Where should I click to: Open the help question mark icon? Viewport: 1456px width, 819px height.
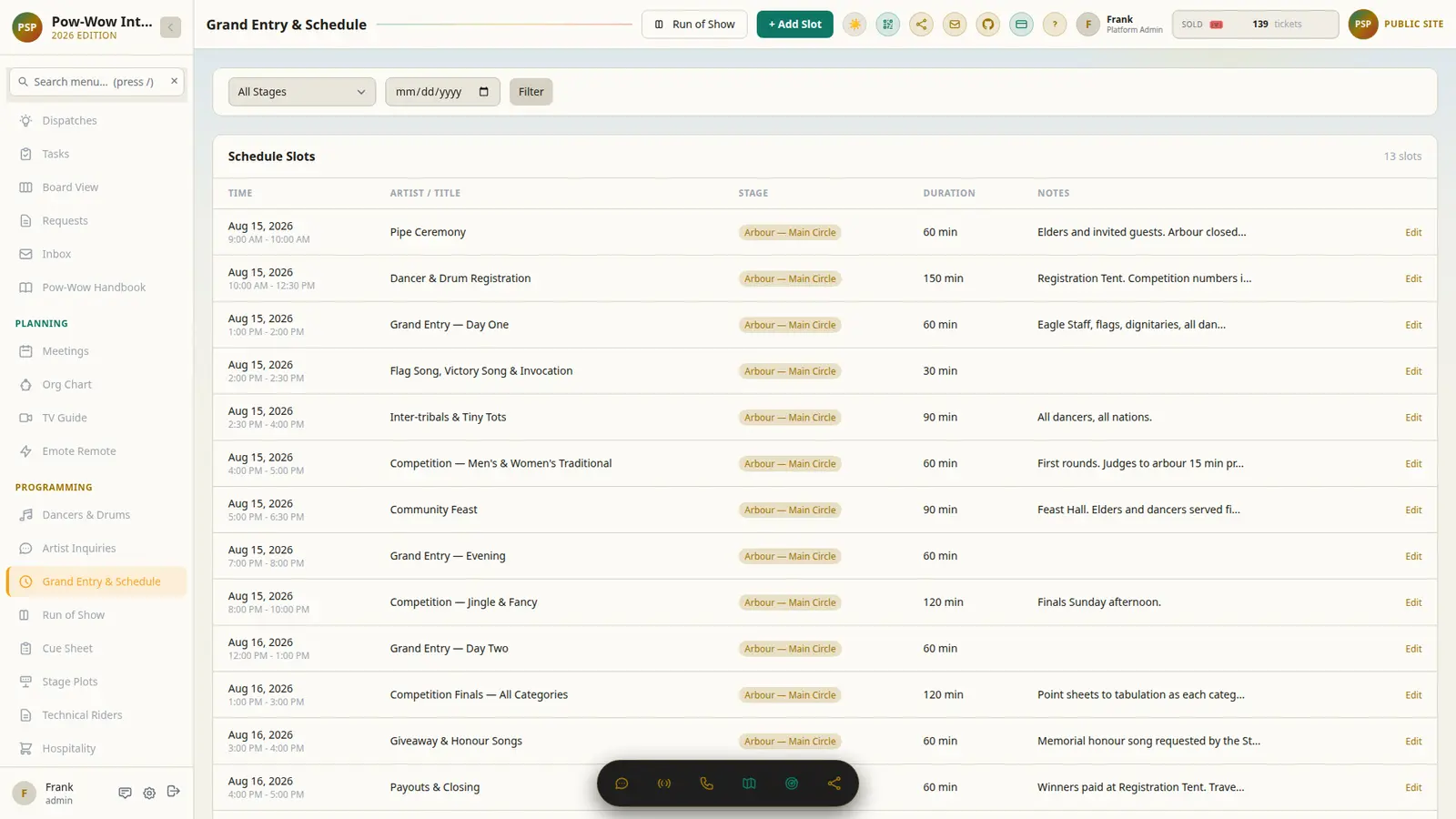coord(1055,25)
